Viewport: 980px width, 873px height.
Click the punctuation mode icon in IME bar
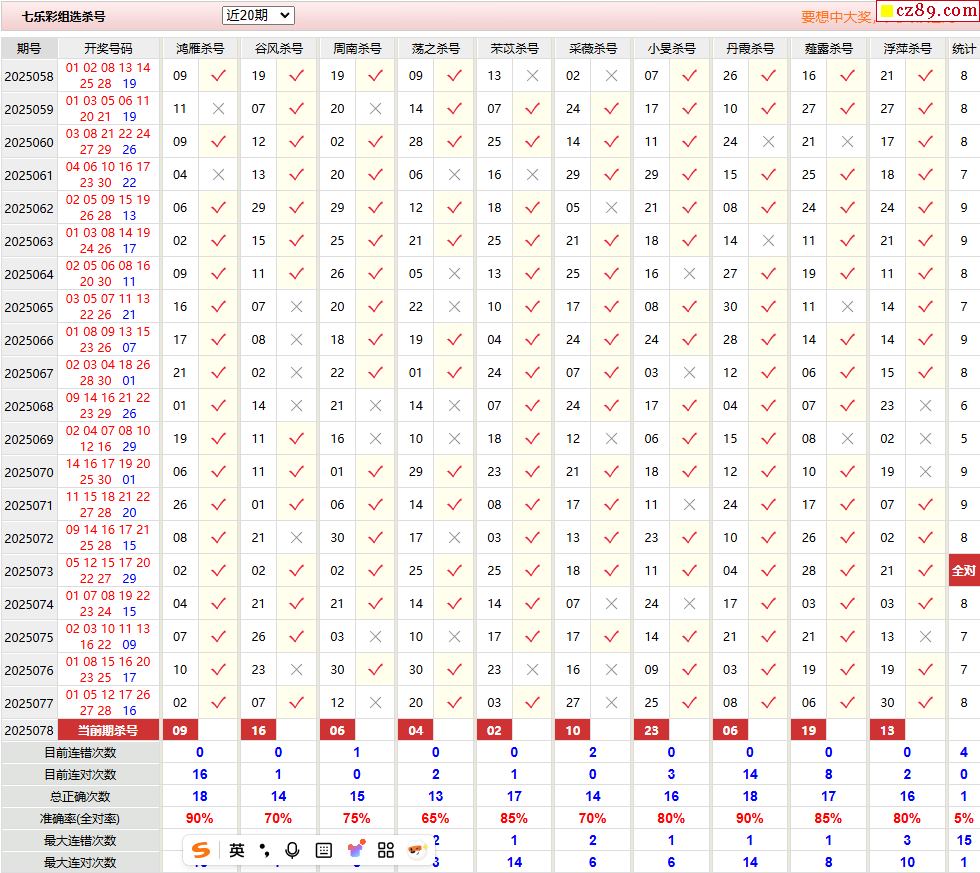click(265, 850)
